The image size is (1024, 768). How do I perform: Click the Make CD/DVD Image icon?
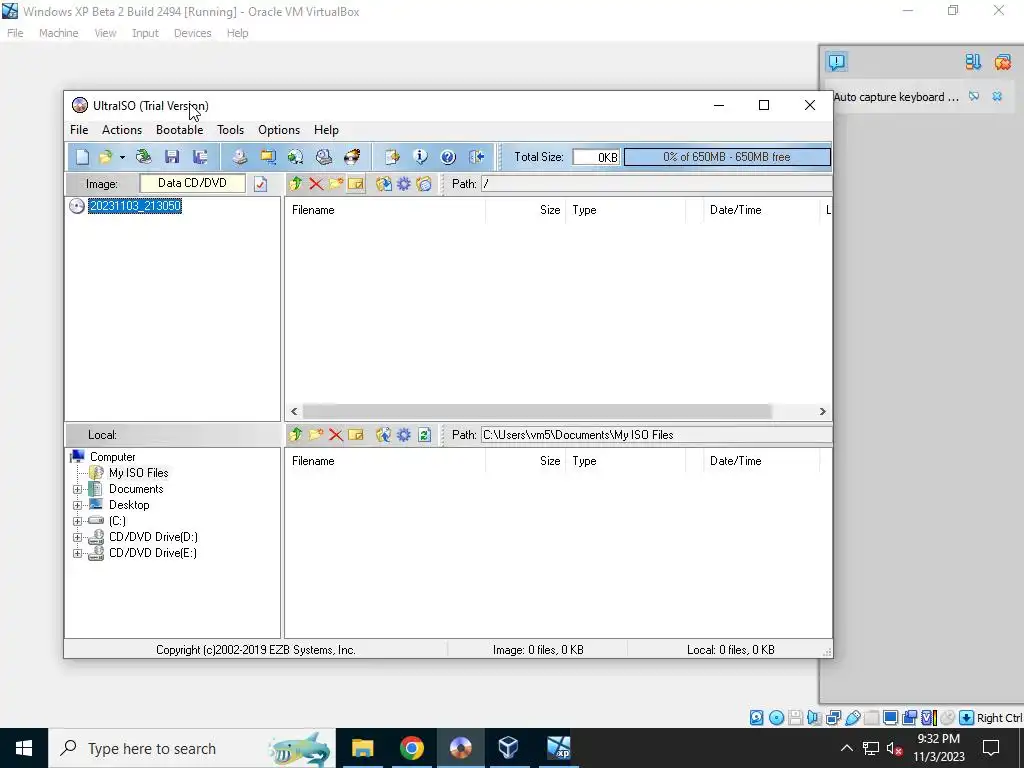pyautogui.click(x=240, y=157)
